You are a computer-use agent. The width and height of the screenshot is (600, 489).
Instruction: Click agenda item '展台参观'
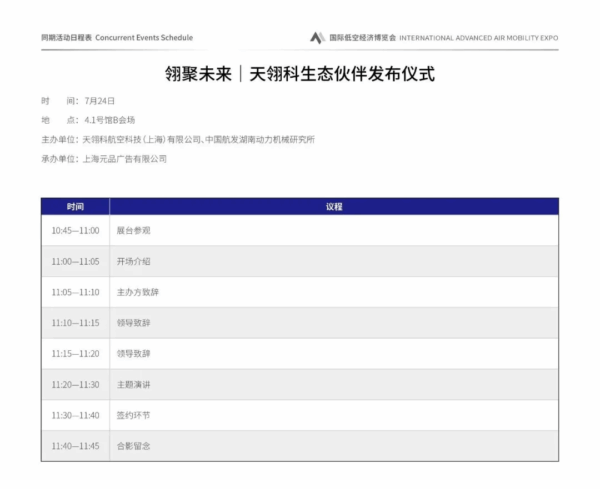(134, 230)
